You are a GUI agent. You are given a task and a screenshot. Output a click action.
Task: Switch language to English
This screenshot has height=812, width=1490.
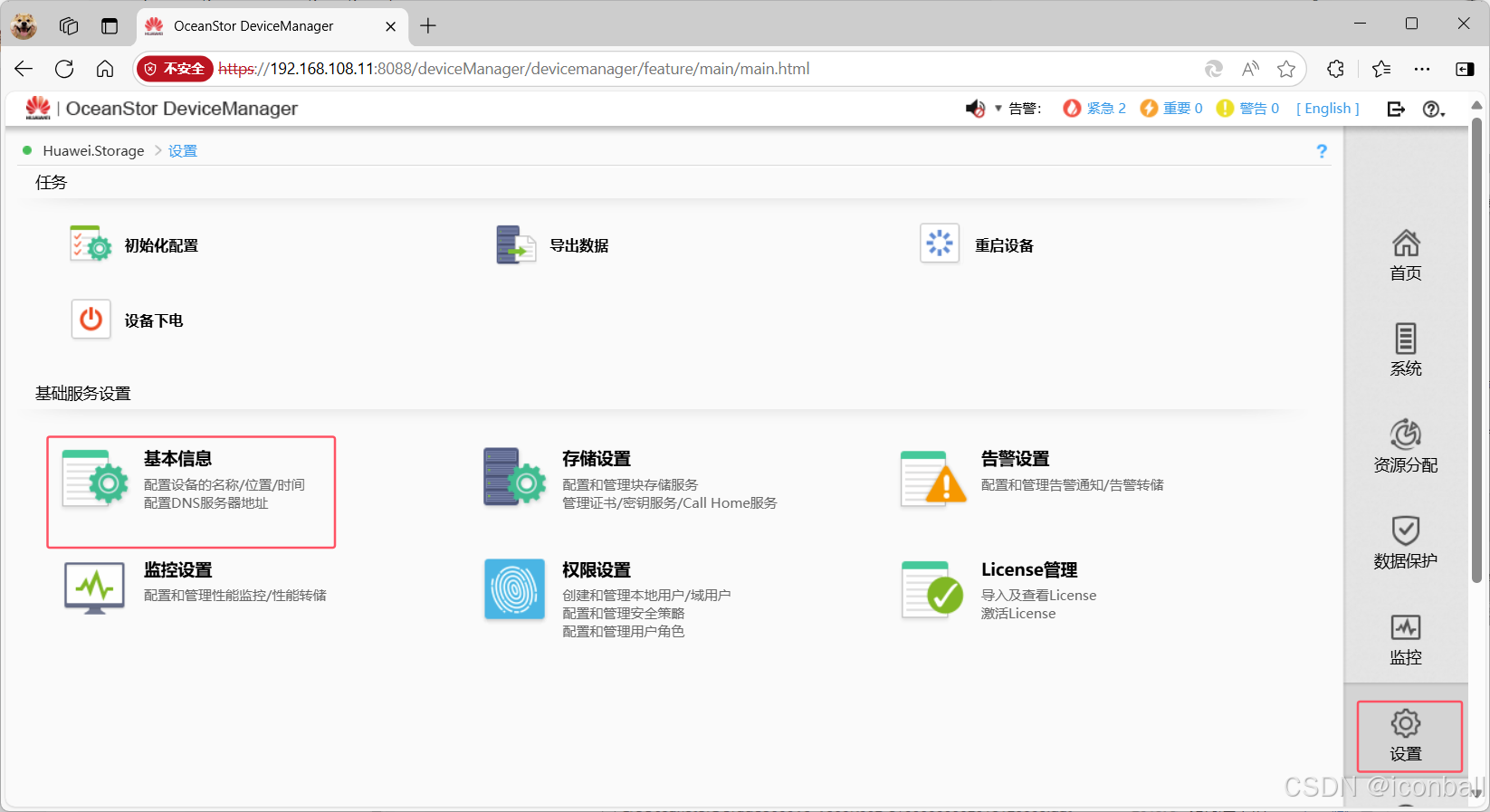coord(1328,109)
